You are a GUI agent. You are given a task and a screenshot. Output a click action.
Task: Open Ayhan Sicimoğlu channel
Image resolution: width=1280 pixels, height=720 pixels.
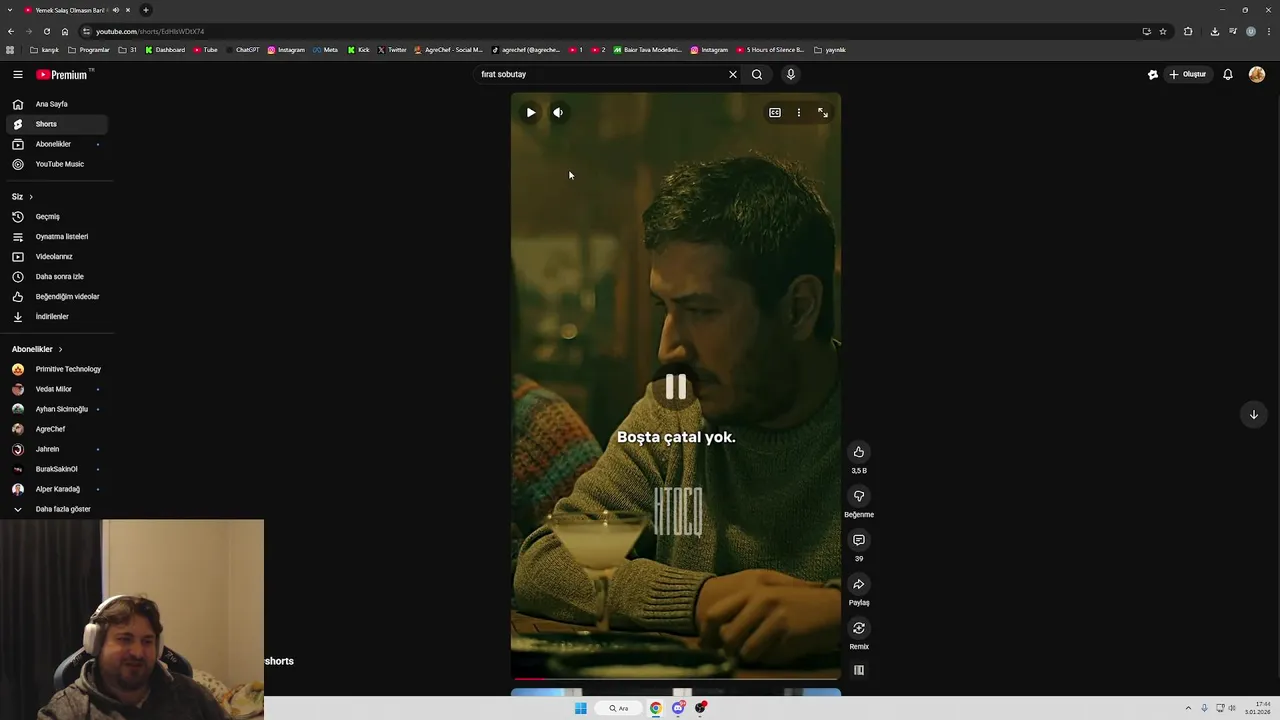click(x=56, y=409)
